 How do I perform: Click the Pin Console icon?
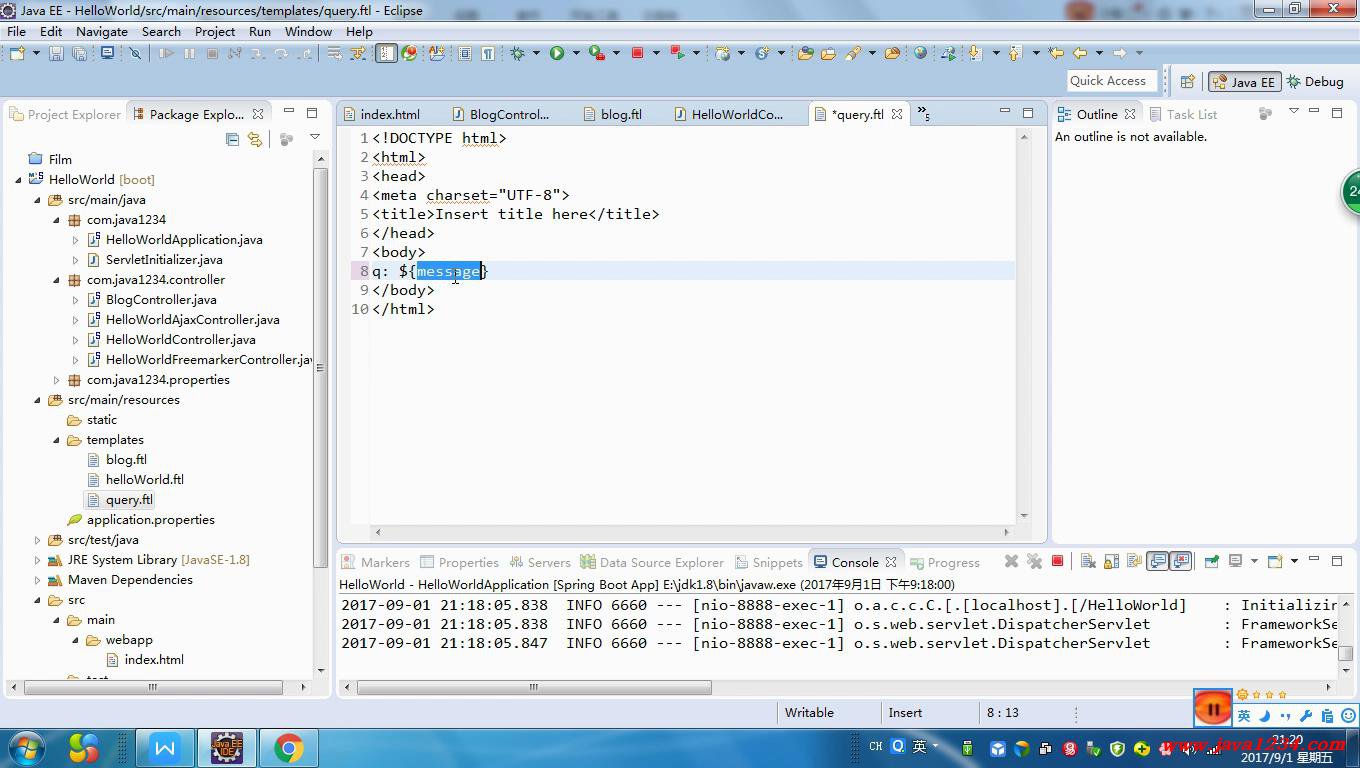tap(1211, 561)
